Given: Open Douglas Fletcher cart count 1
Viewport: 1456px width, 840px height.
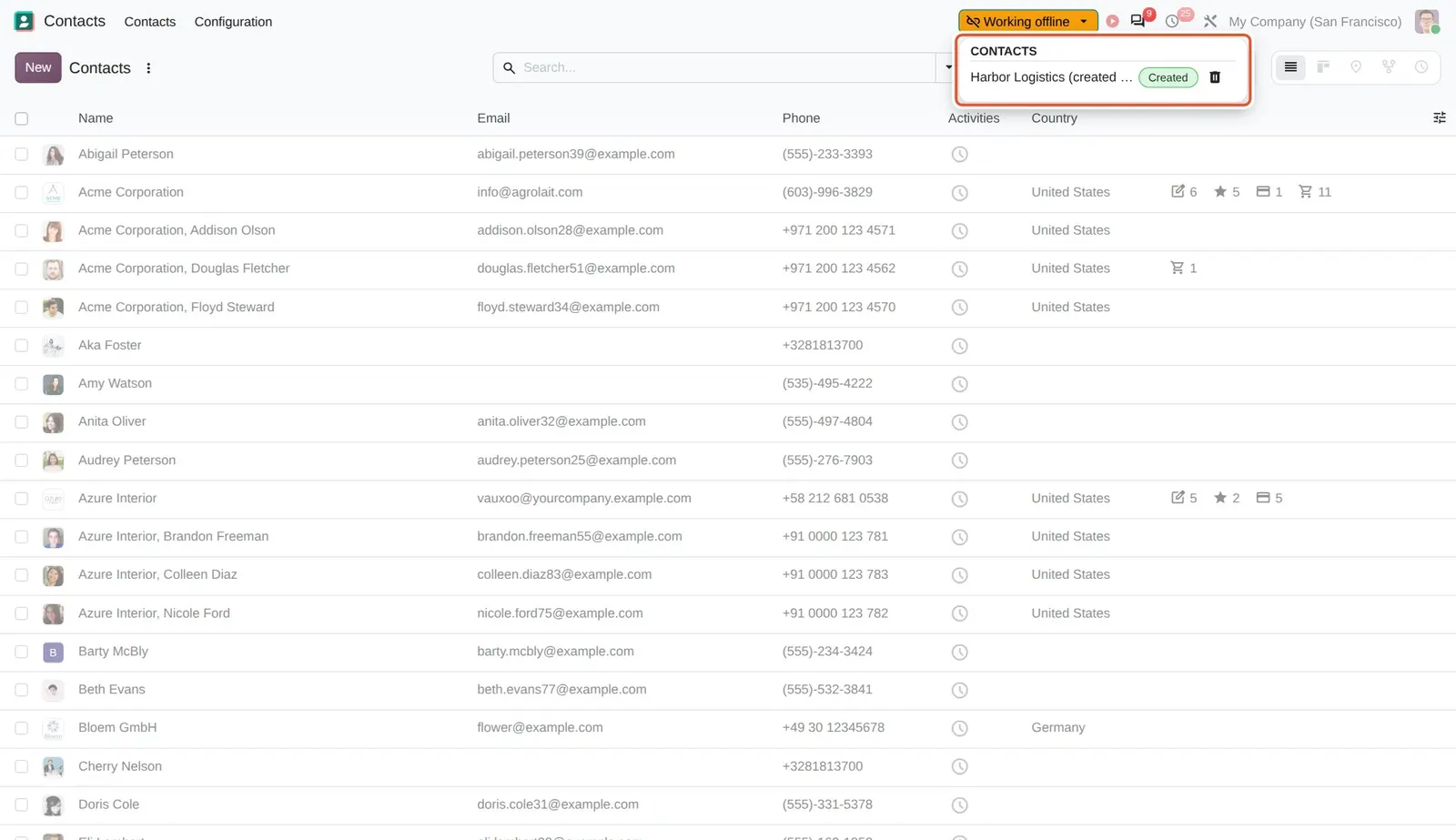Looking at the screenshot, I should [x=1184, y=268].
